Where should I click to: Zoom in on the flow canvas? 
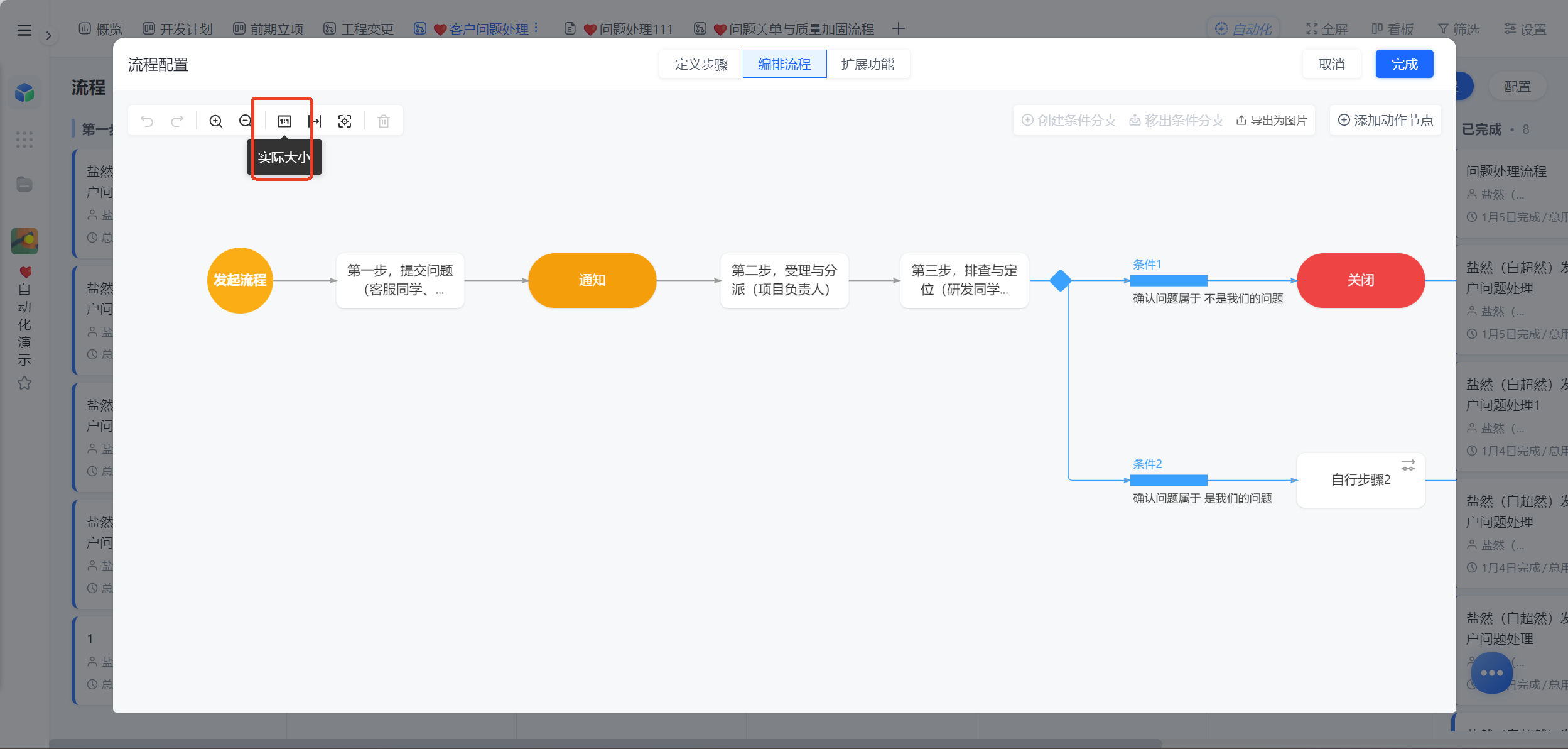click(215, 121)
